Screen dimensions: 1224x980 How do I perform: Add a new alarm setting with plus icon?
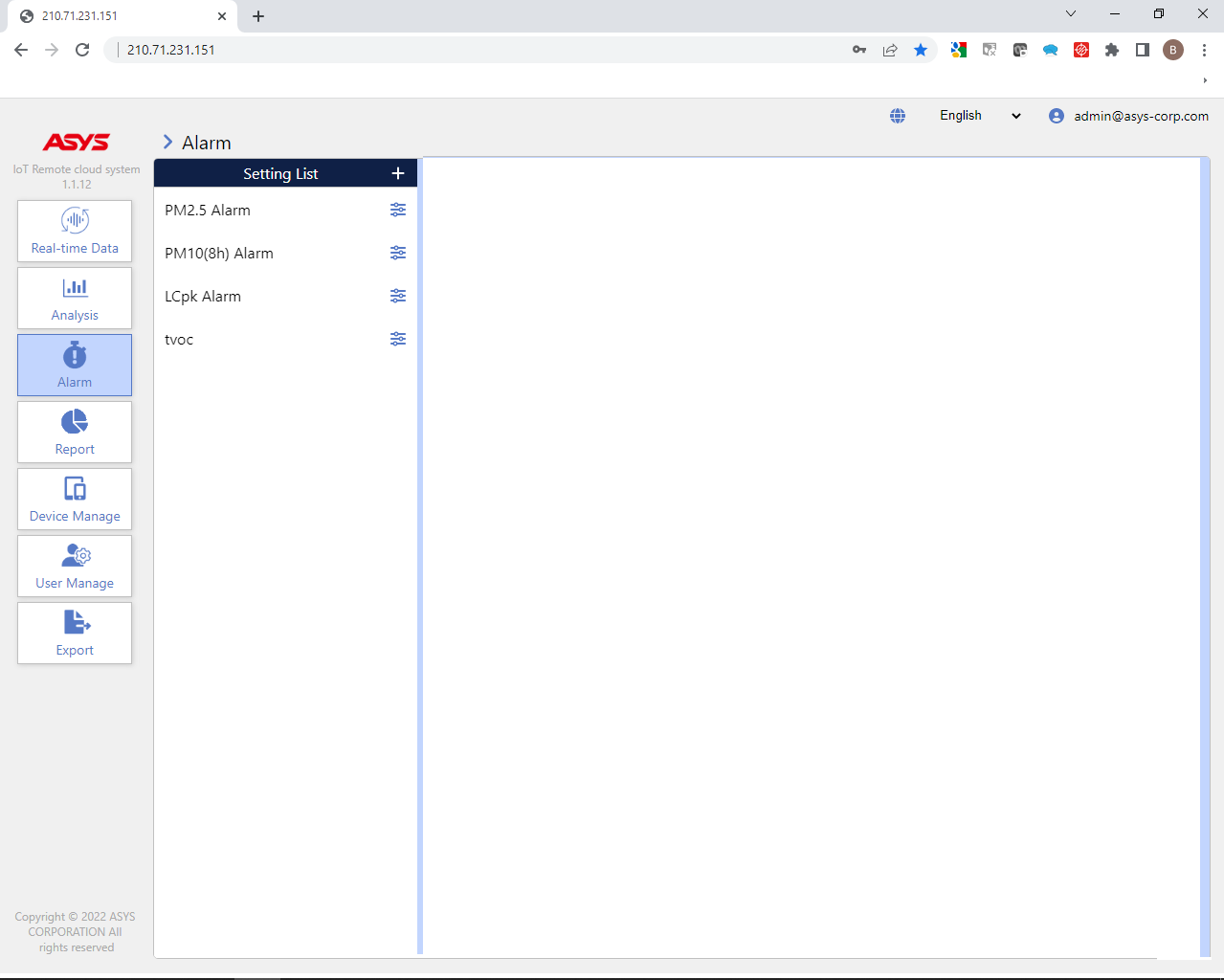(398, 173)
